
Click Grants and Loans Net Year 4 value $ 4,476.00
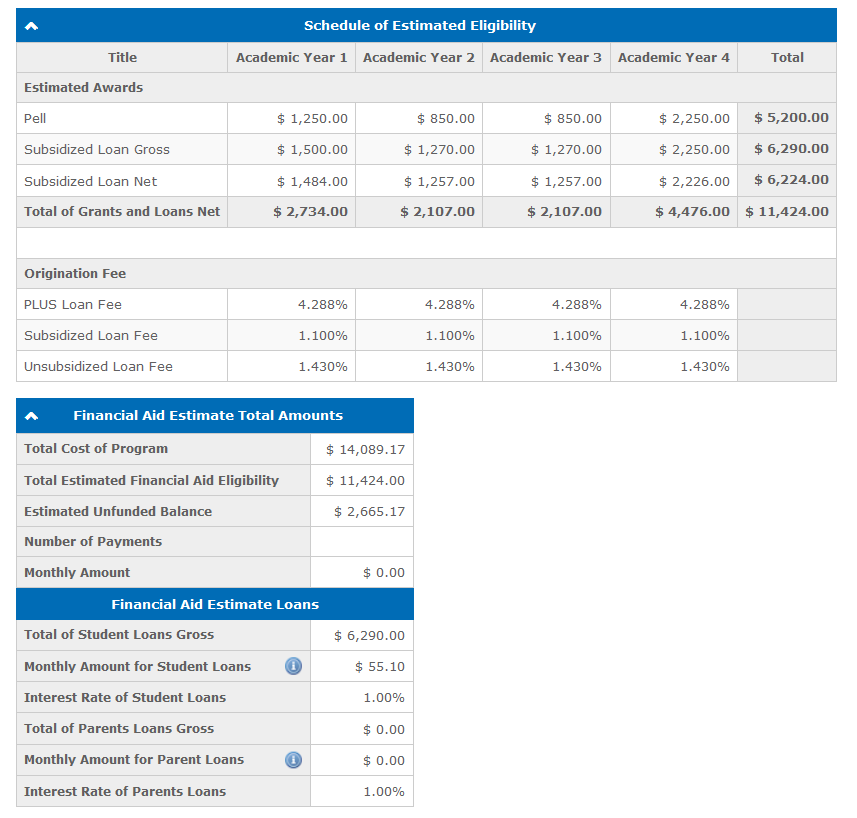[x=692, y=211]
